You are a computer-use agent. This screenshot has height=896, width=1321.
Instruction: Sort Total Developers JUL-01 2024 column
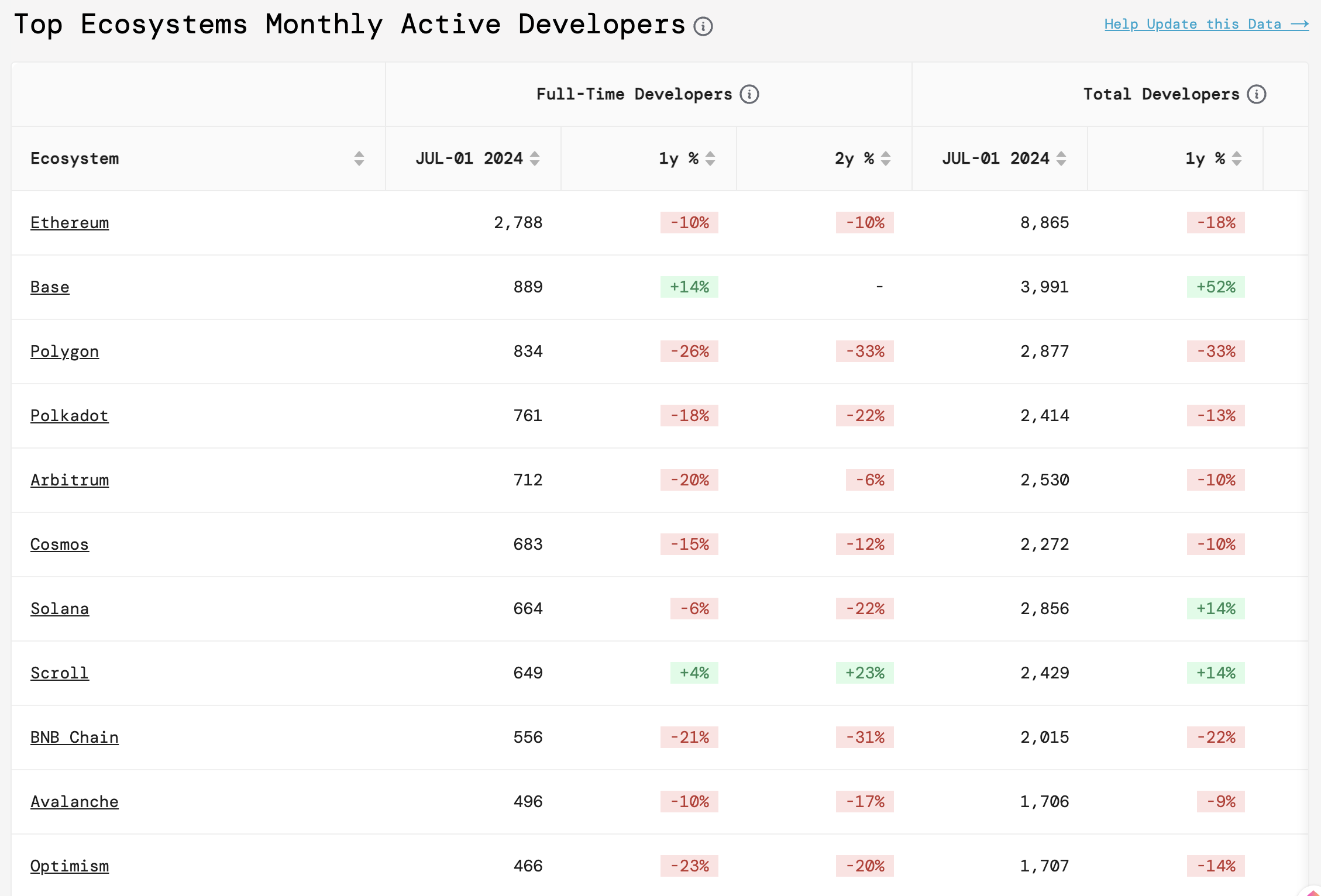click(1061, 158)
